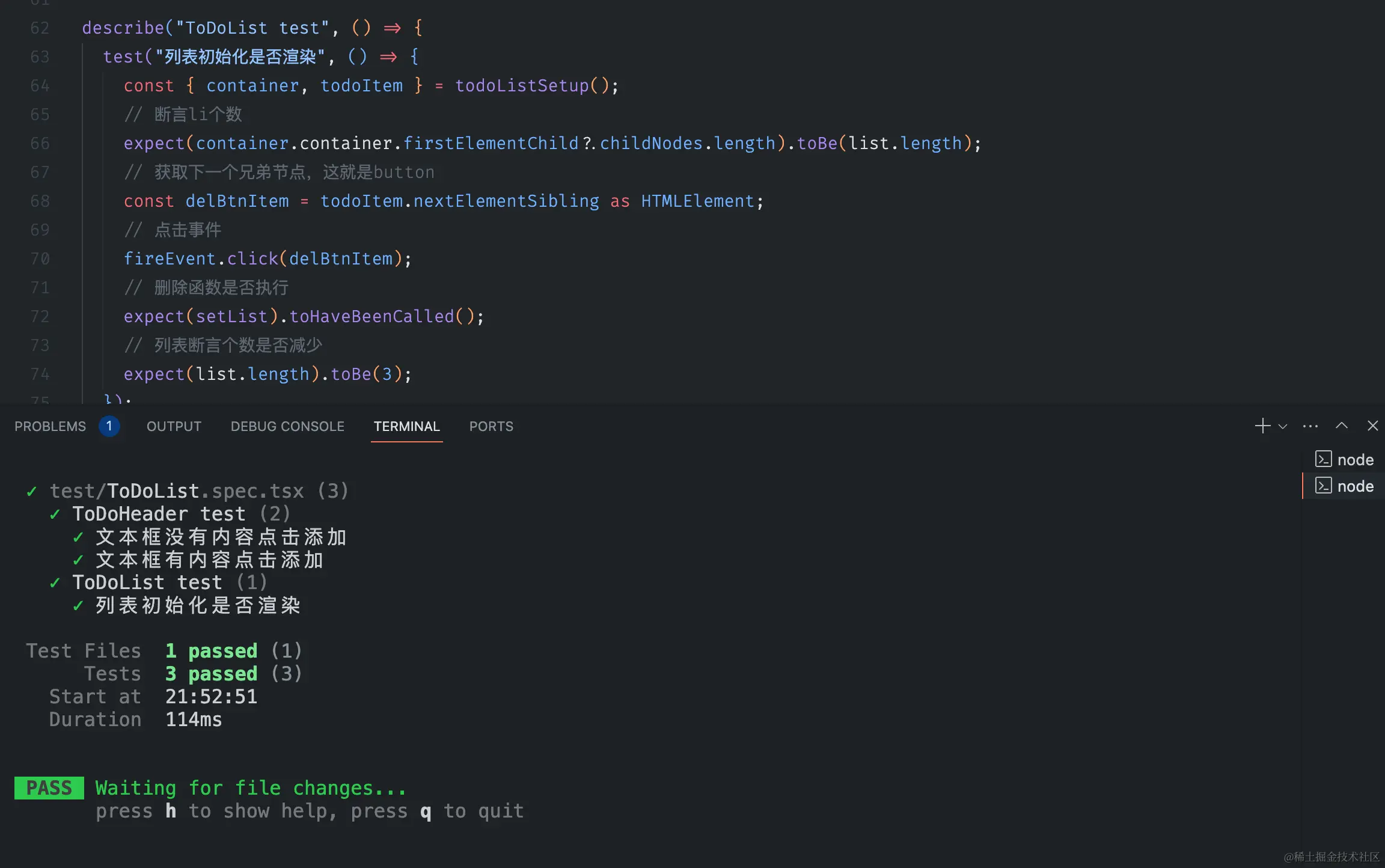Open the launch profile dropdown chevron
Image resolution: width=1385 pixels, height=868 pixels.
tap(1283, 426)
